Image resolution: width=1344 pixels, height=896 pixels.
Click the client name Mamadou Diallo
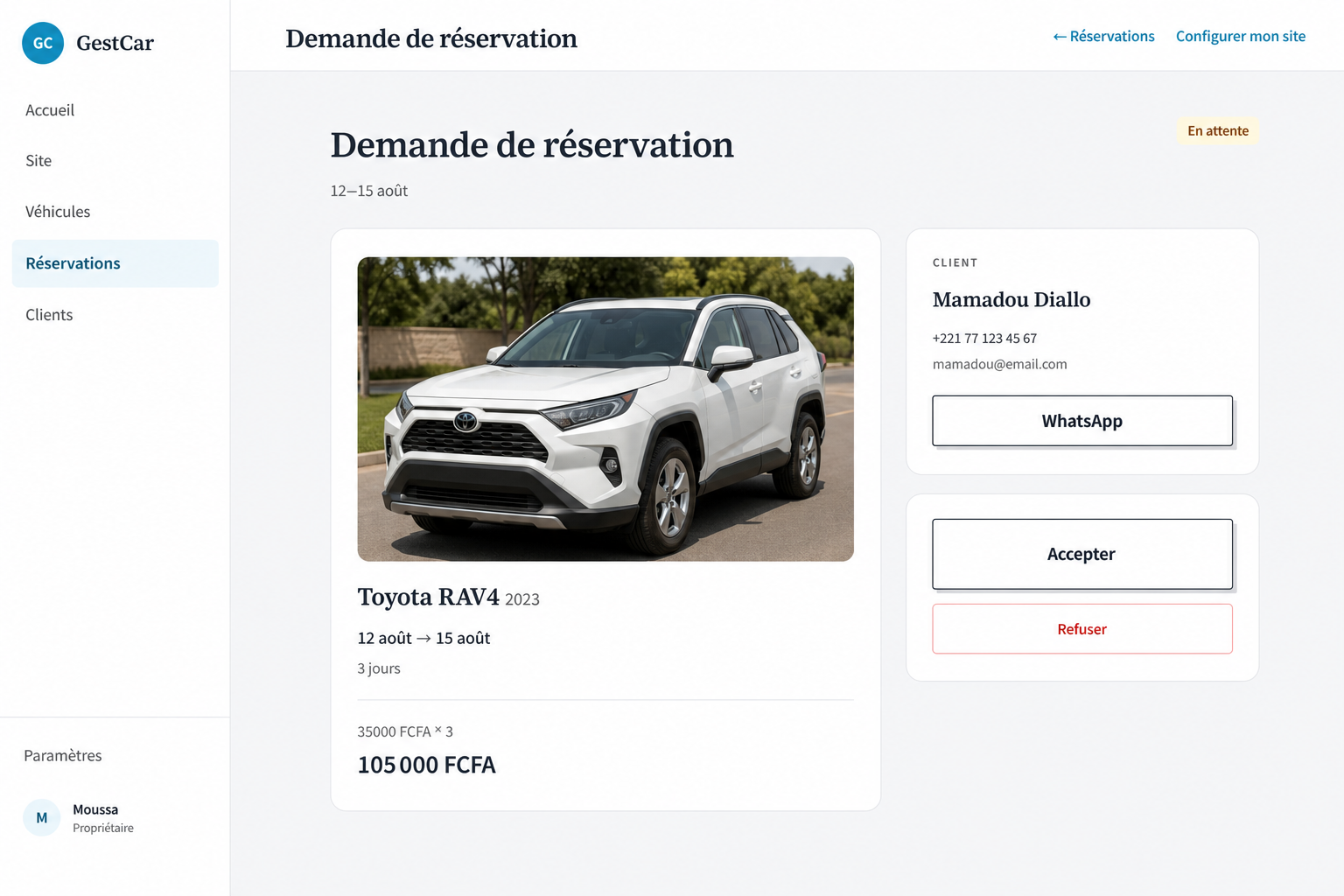pyautogui.click(x=1011, y=299)
